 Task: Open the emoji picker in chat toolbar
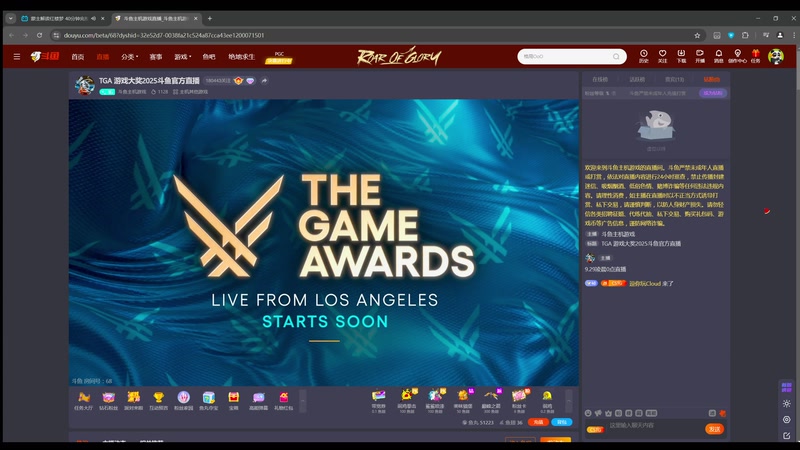tap(588, 413)
